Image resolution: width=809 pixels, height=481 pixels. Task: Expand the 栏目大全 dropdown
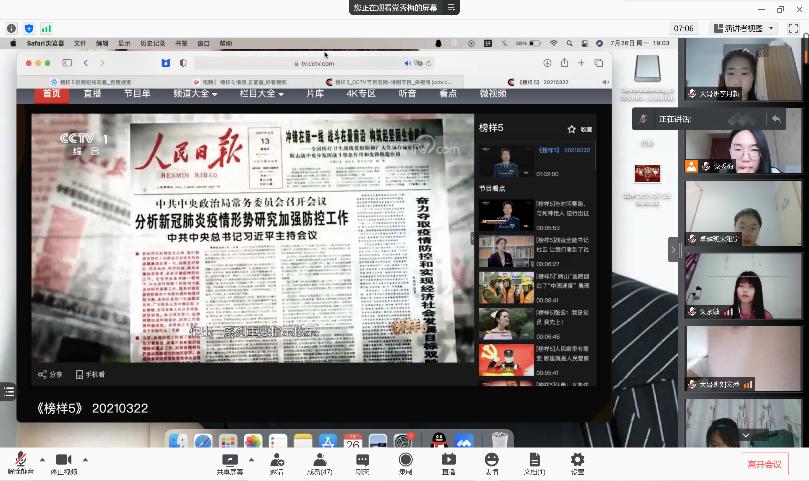(262, 94)
